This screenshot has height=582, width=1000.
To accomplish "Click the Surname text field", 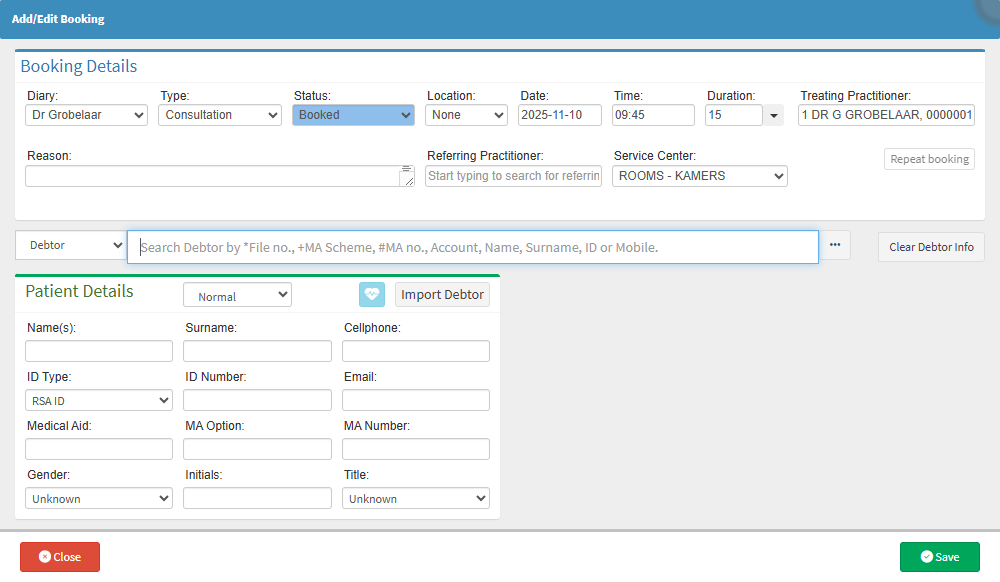I will [x=257, y=351].
